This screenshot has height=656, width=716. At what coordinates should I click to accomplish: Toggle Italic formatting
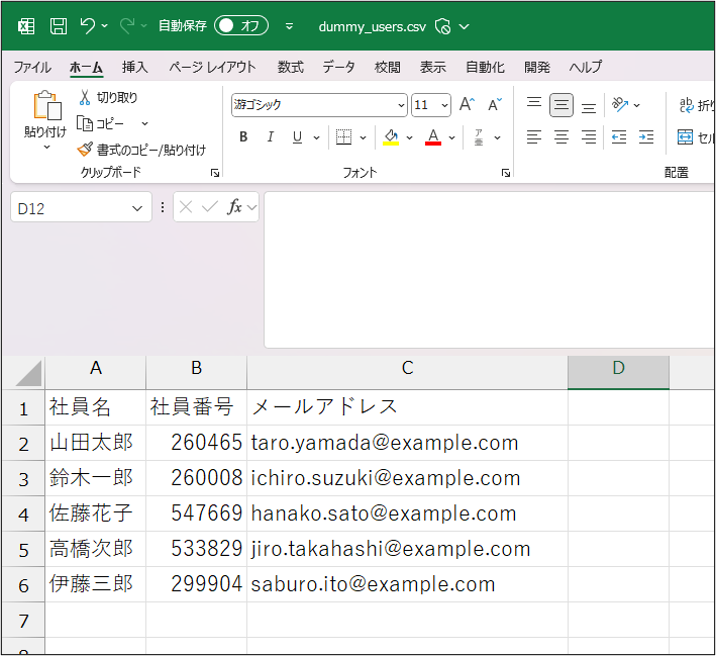(270, 137)
